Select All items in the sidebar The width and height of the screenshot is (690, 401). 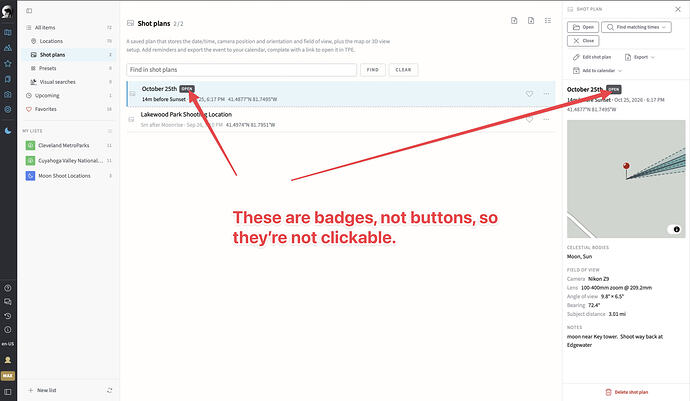pos(69,27)
